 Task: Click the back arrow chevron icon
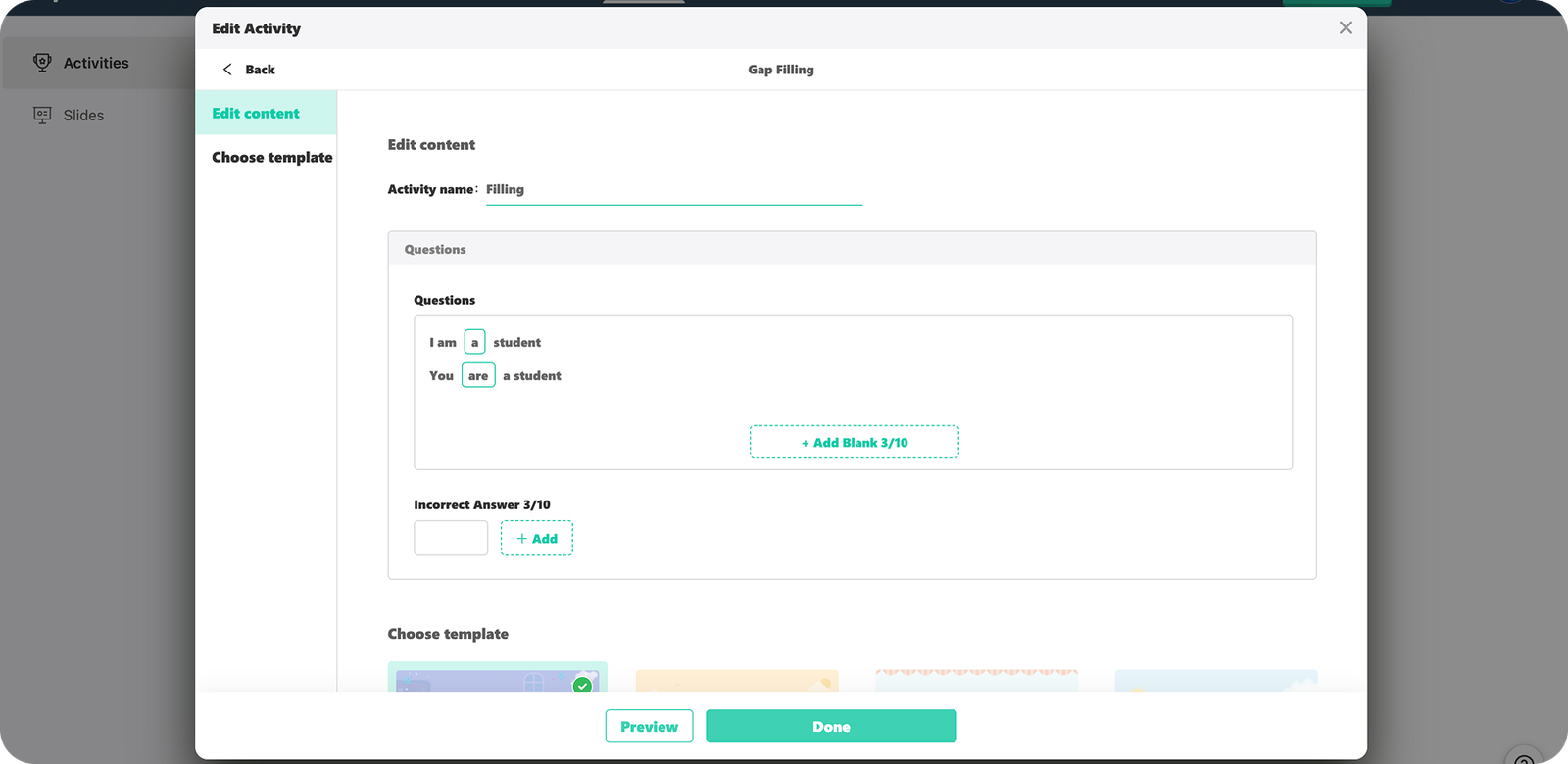[227, 70]
